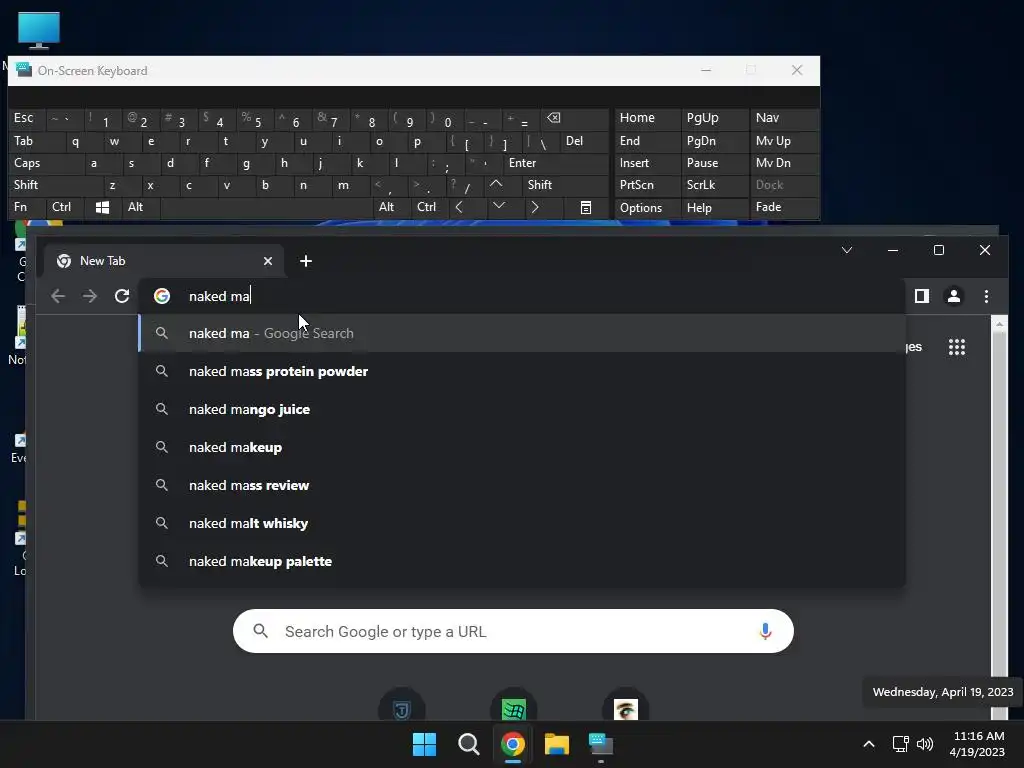The image size is (1024, 768).
Task: Click the network tray icon
Action: pos(901,744)
